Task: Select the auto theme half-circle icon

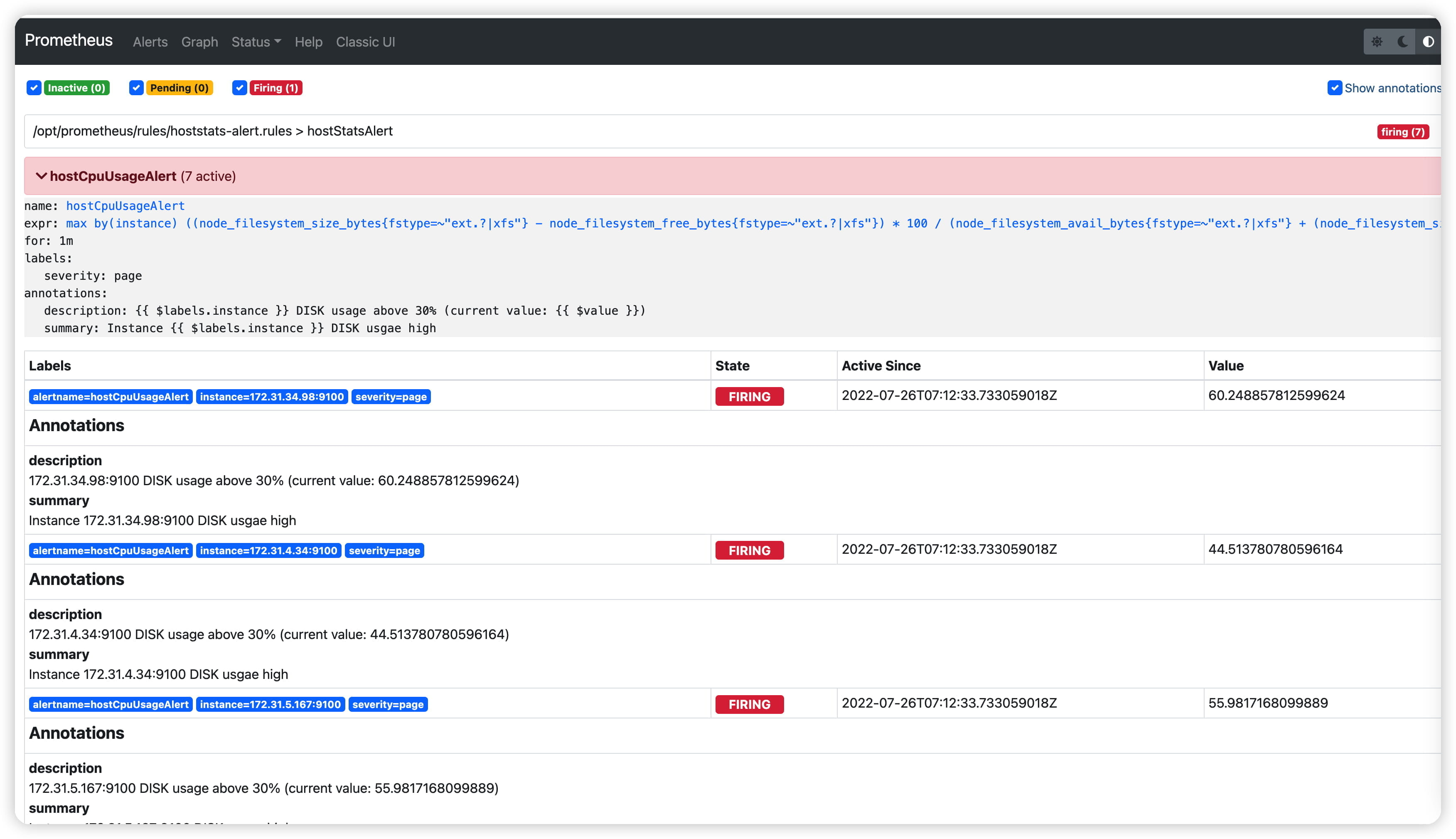Action: coord(1428,42)
